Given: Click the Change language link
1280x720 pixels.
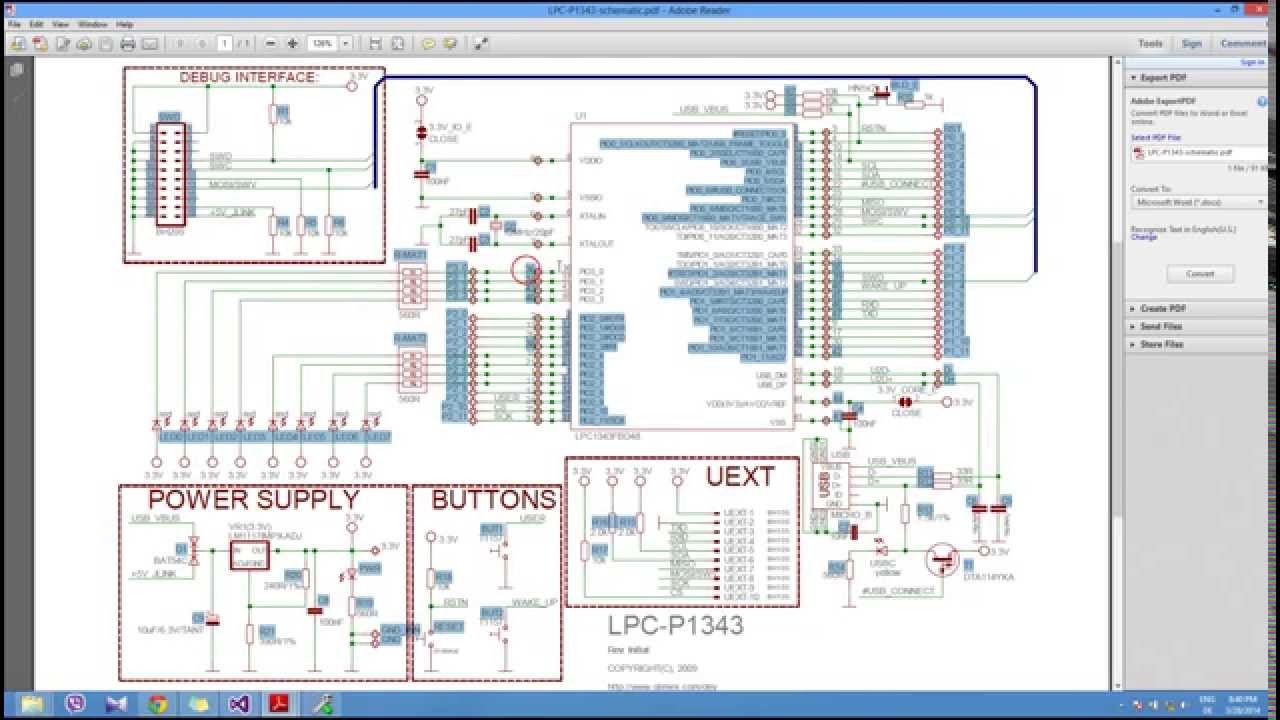Looking at the screenshot, I should tap(1144, 238).
